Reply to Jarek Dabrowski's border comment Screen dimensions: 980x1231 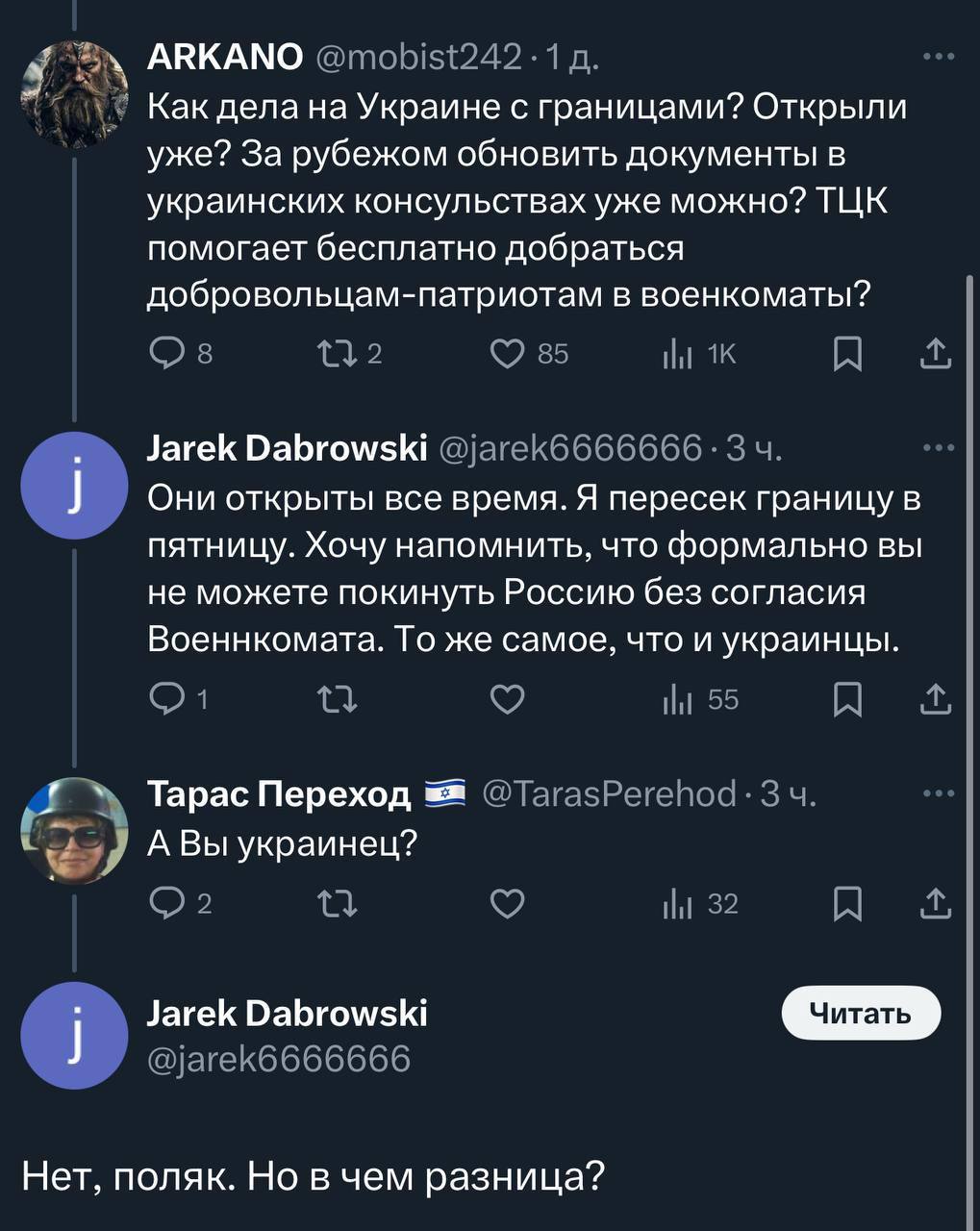(165, 700)
